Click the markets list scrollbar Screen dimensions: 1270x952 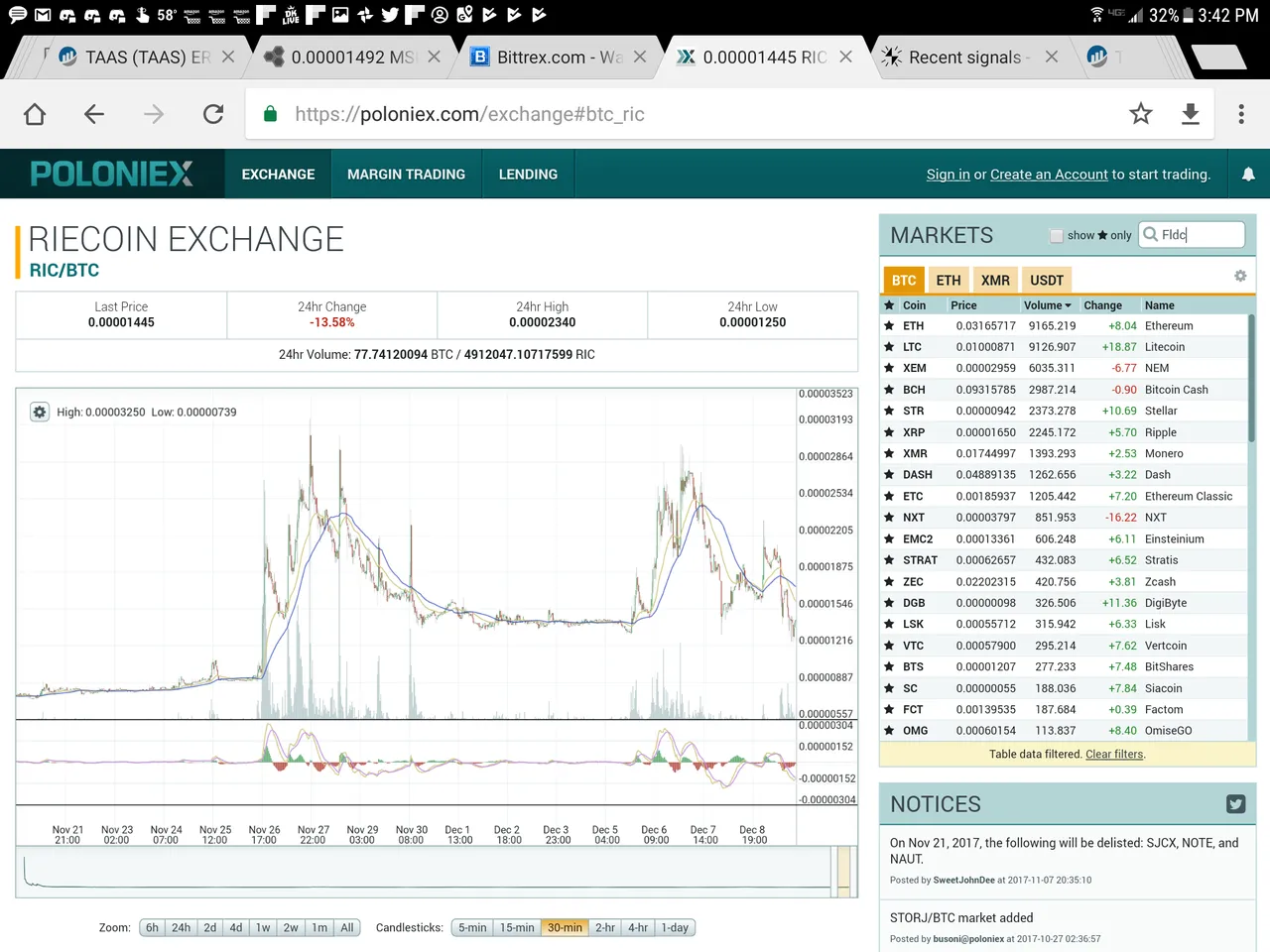(1251, 378)
